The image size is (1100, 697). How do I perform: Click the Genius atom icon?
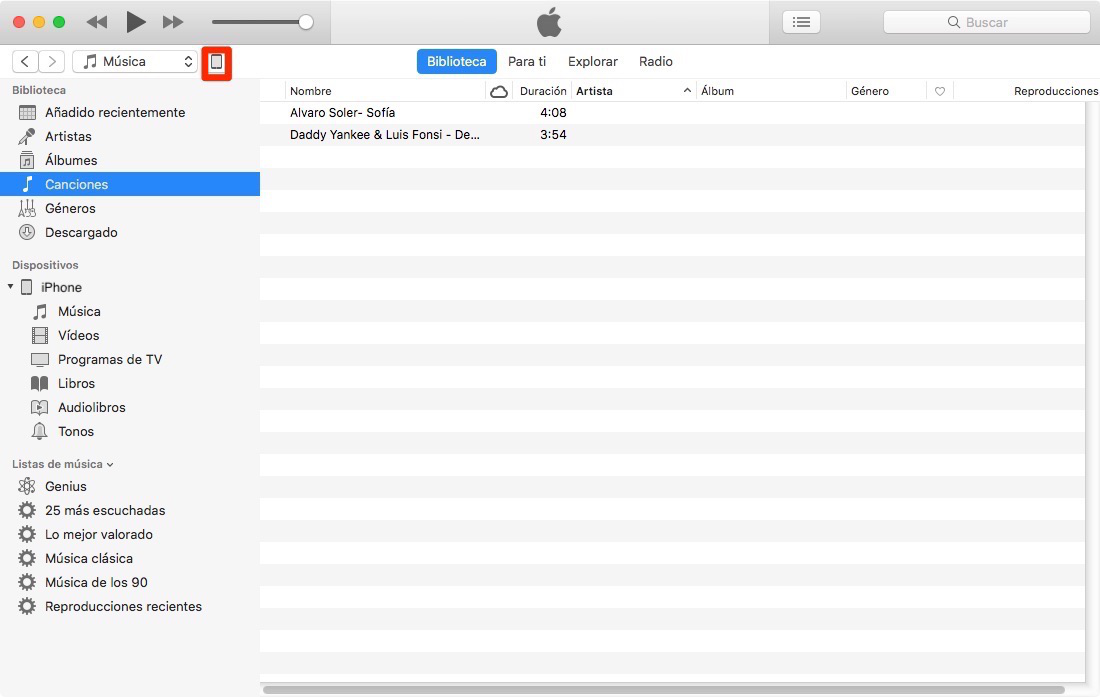click(x=27, y=486)
